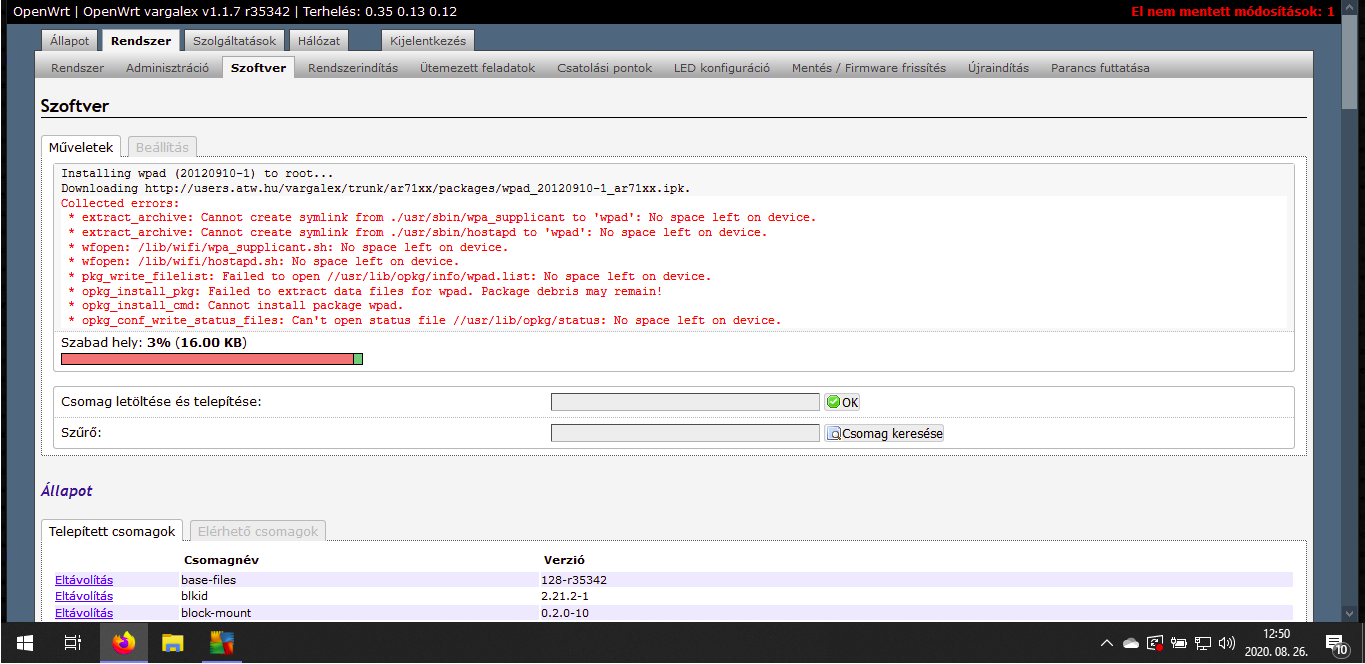
Task: Click Eltávolítás link for base-files
Action: (84, 580)
